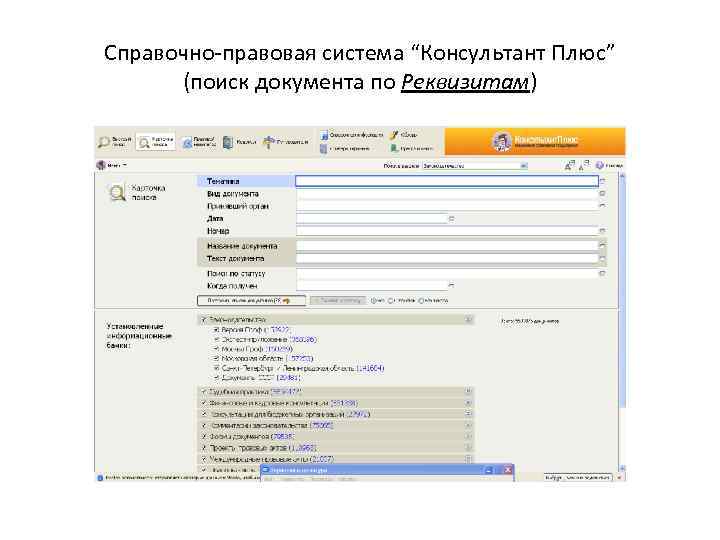The image size is (720, 540).
Task: Open the Меню dropdown
Action: [x=112, y=165]
